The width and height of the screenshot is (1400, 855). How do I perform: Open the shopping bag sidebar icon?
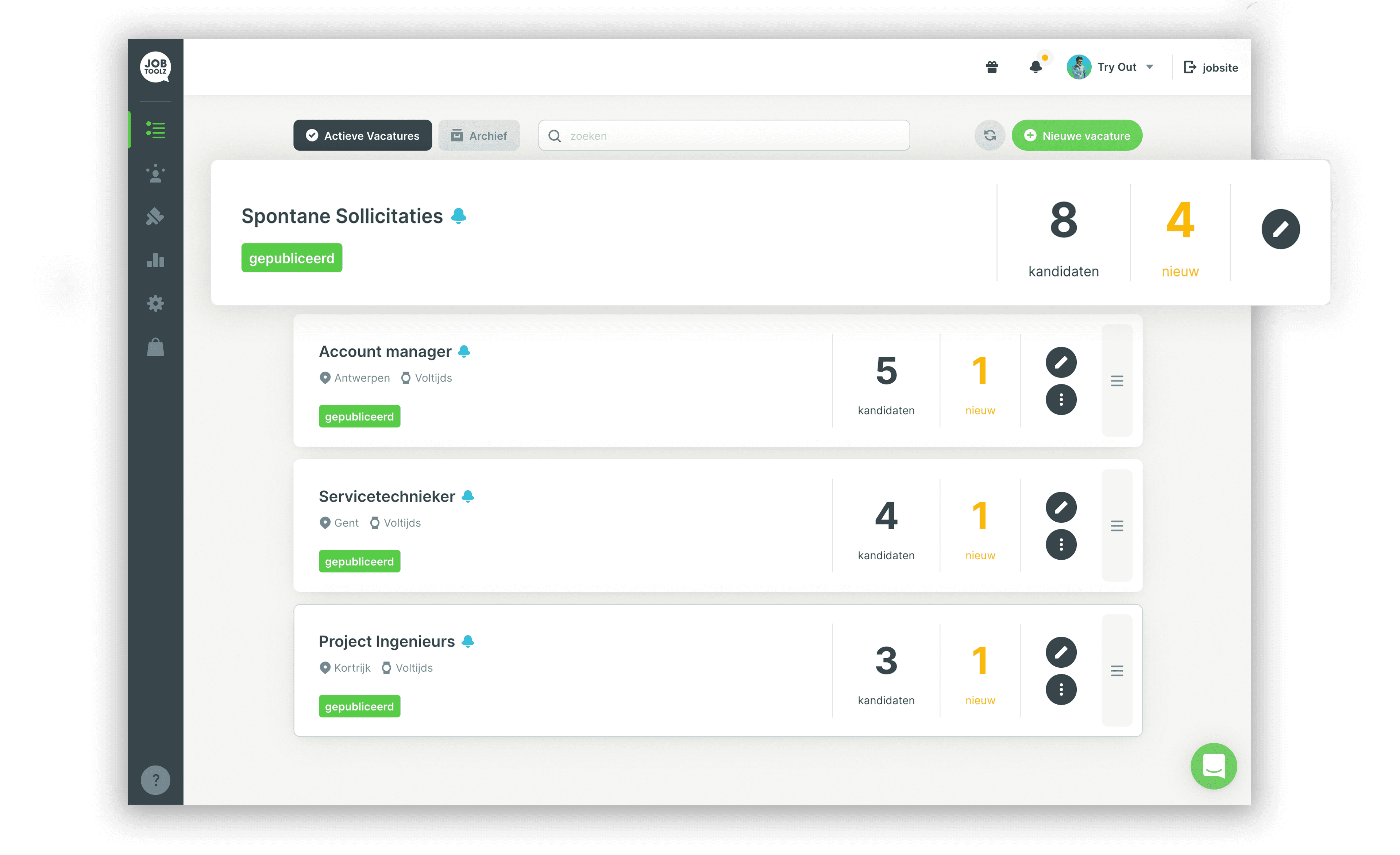point(155,347)
